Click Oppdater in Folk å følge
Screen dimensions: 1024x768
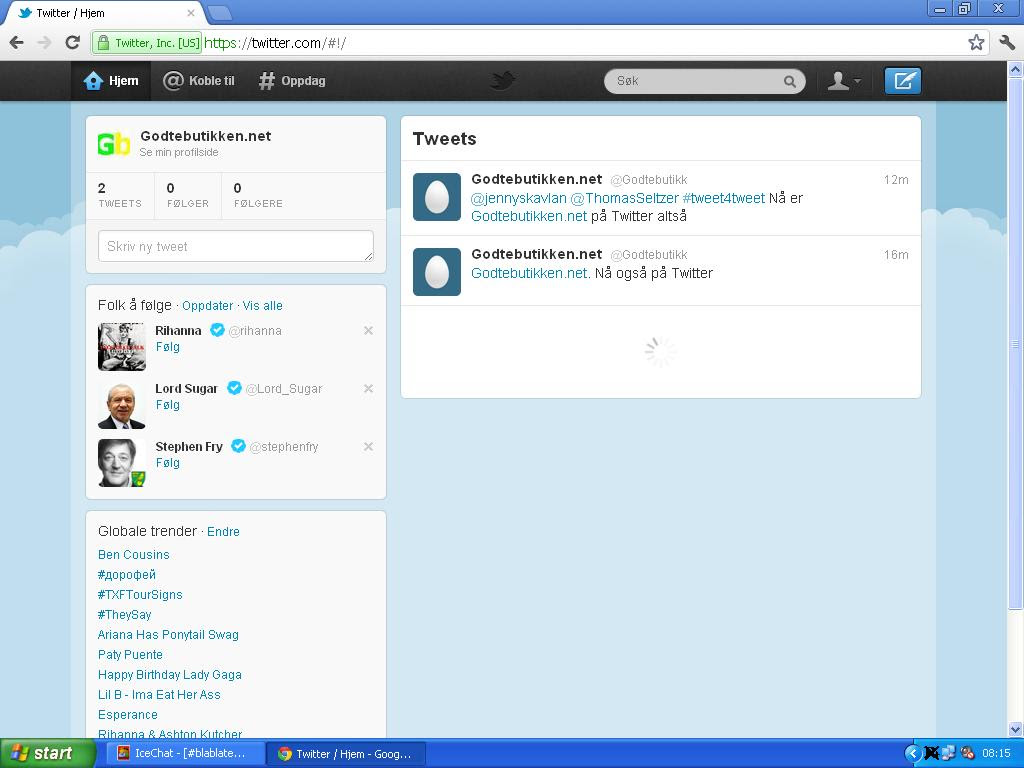pyautogui.click(x=208, y=306)
